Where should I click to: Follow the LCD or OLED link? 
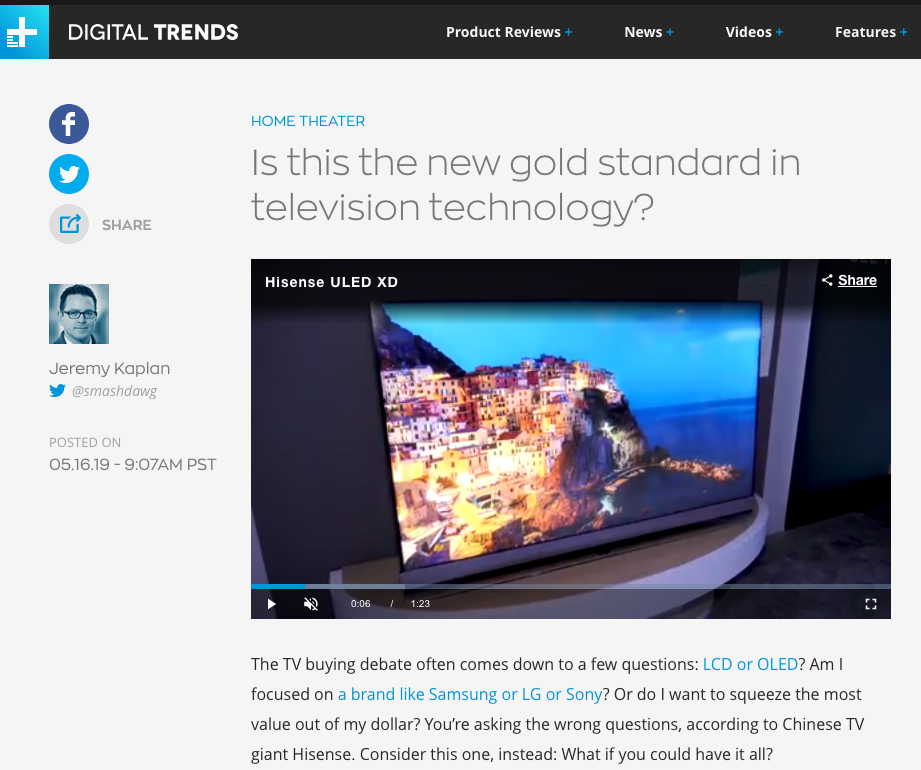point(750,664)
